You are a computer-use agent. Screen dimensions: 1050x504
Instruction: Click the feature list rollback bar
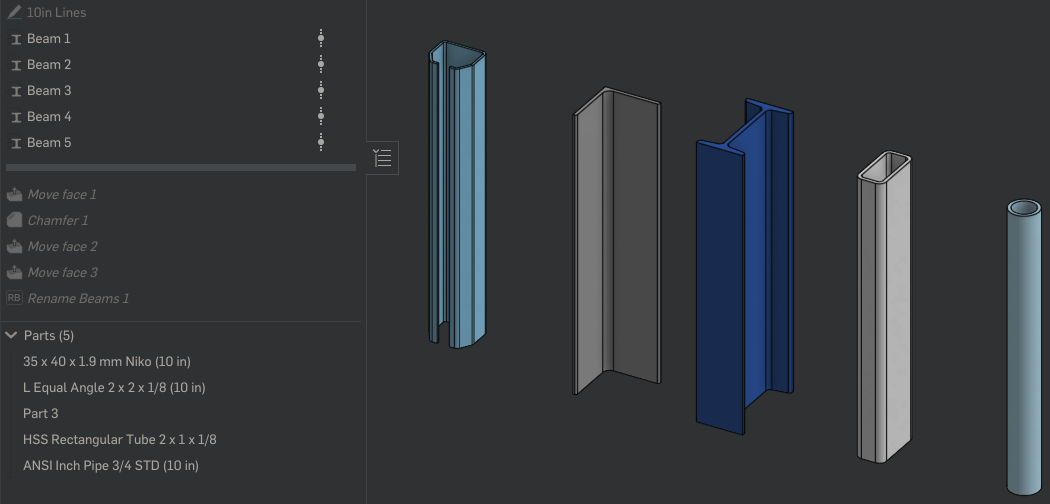181,167
